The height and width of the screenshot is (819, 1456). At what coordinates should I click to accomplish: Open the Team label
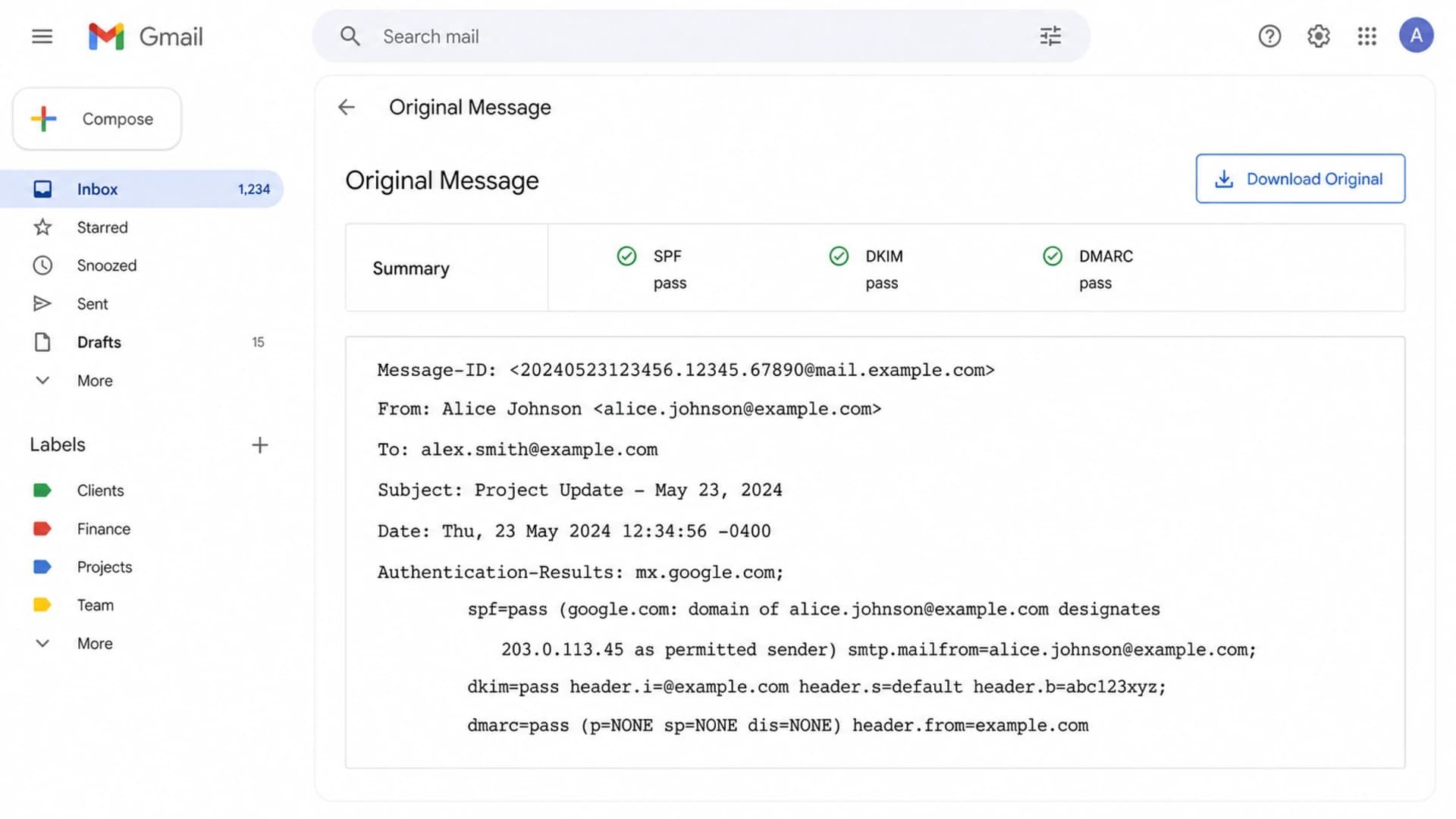click(95, 604)
